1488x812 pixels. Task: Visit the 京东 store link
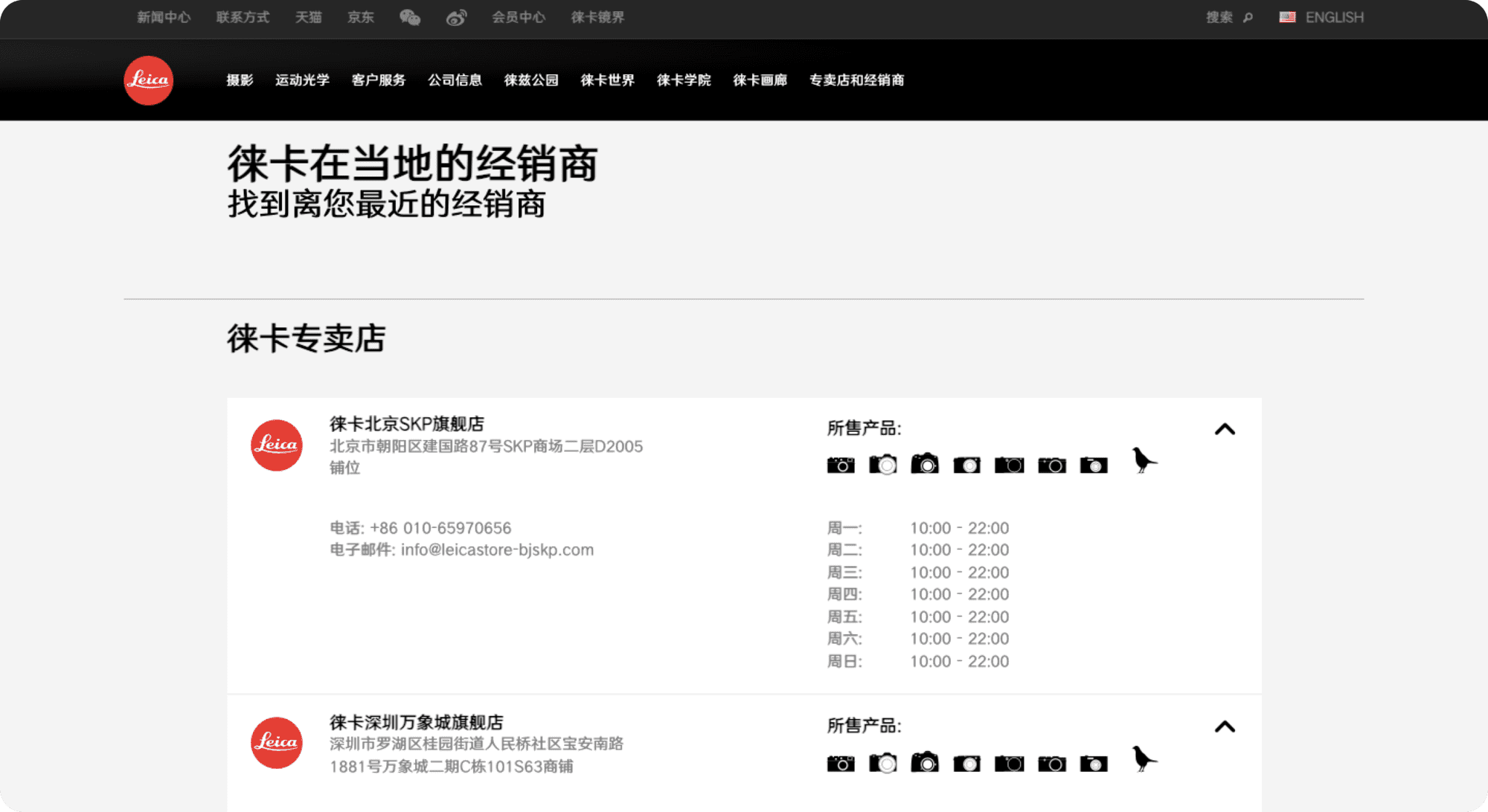coord(361,17)
